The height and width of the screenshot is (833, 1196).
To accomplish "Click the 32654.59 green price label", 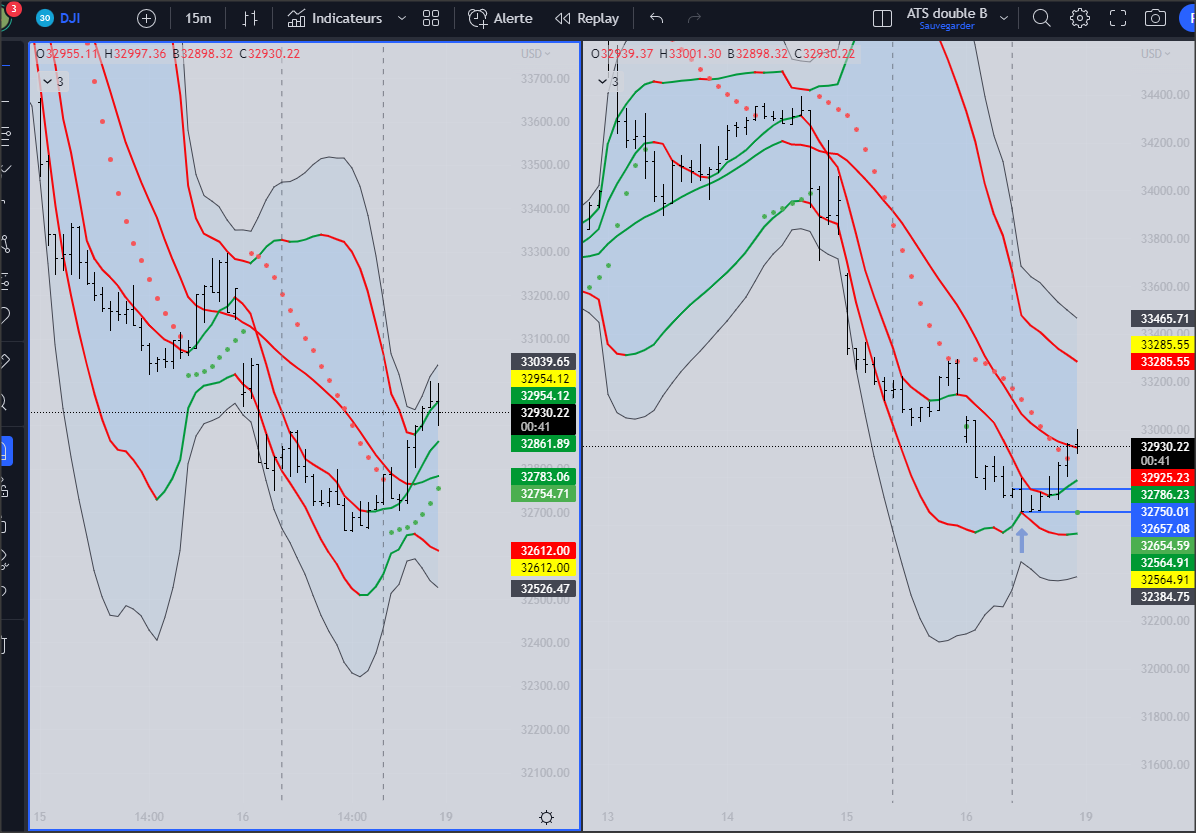I will coord(1164,546).
